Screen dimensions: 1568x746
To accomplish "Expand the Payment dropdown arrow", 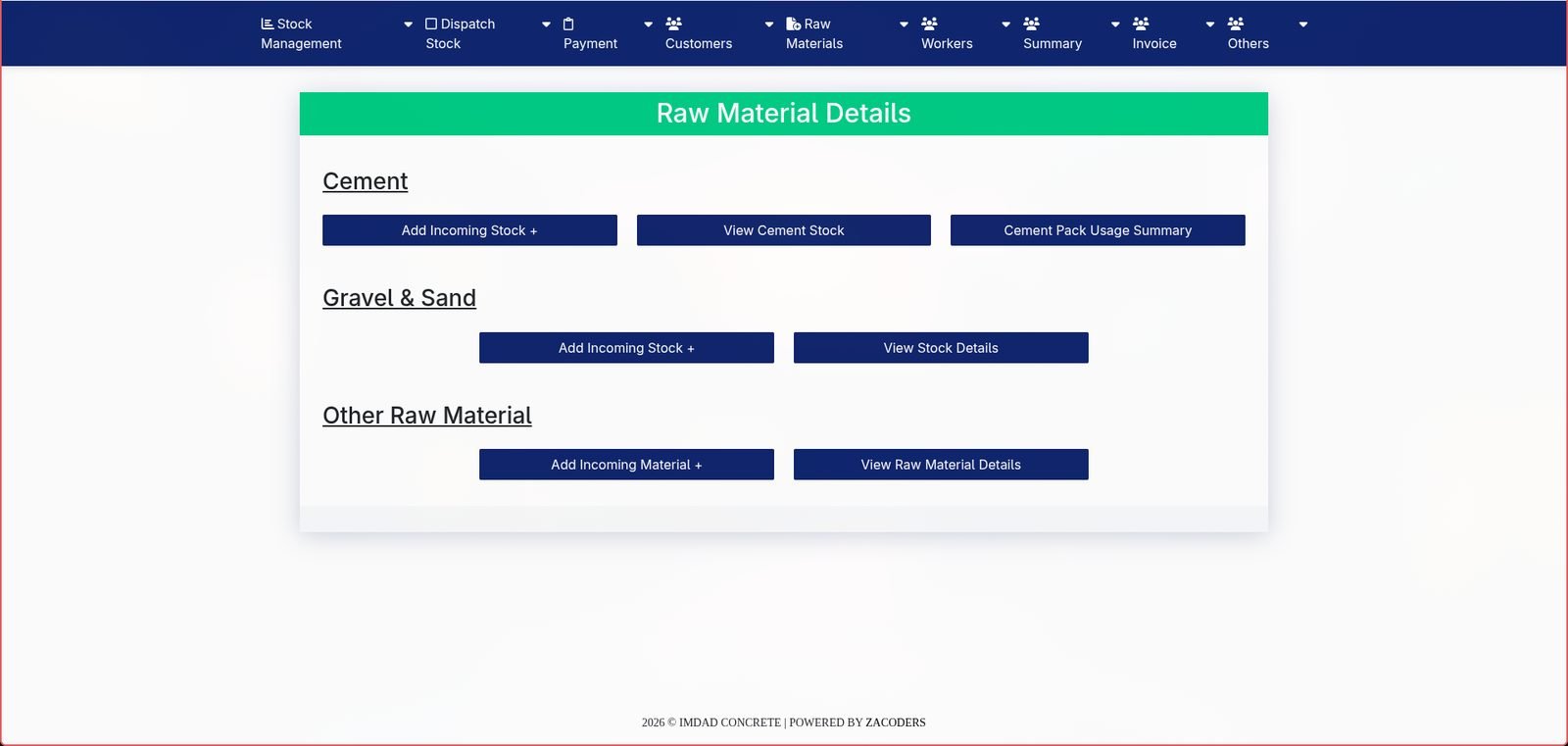I will [648, 25].
